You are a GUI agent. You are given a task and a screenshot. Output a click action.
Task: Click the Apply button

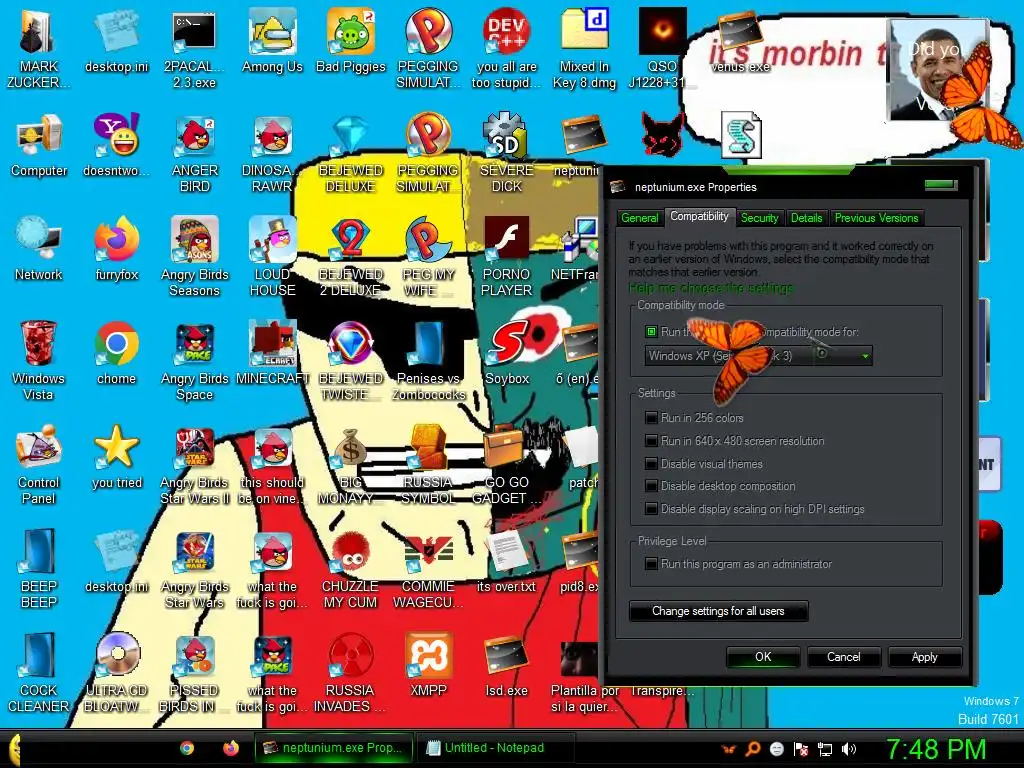click(x=925, y=657)
